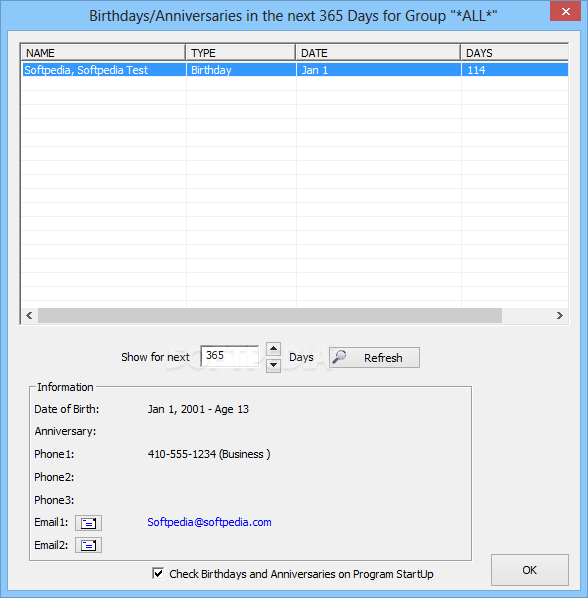Click the Email2 envelope icon button
Screen dimensions: 588x598
pyautogui.click(x=88, y=545)
